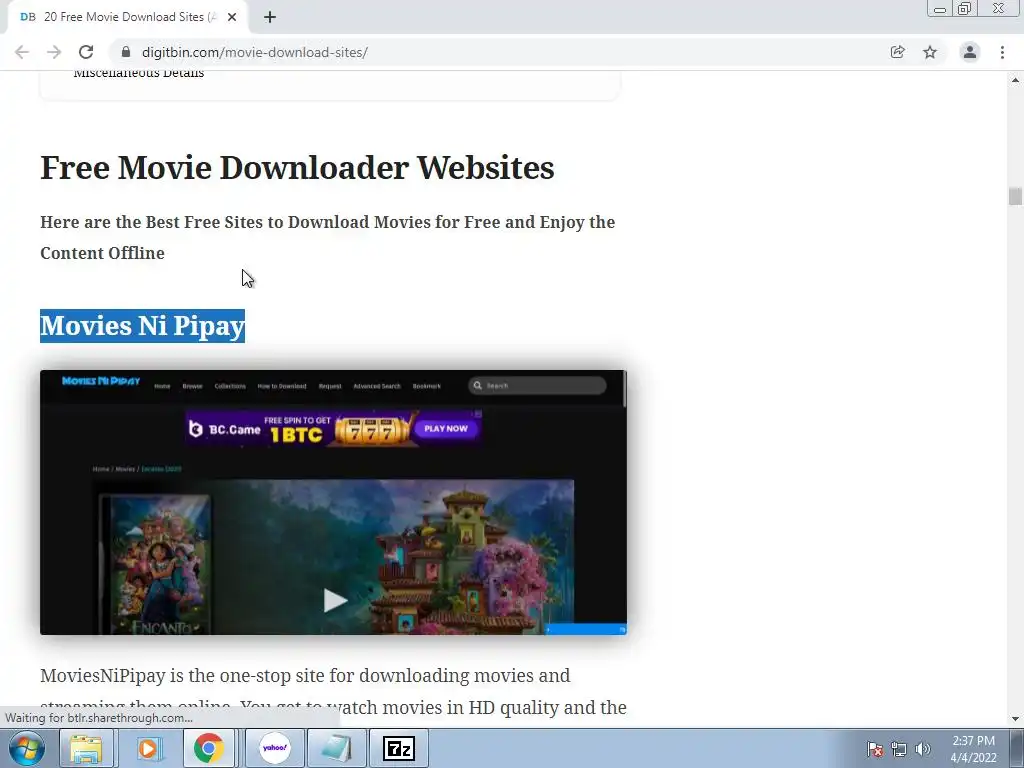Bookmark this page with the star icon
Screen dimensions: 1024x768
[x=930, y=52]
